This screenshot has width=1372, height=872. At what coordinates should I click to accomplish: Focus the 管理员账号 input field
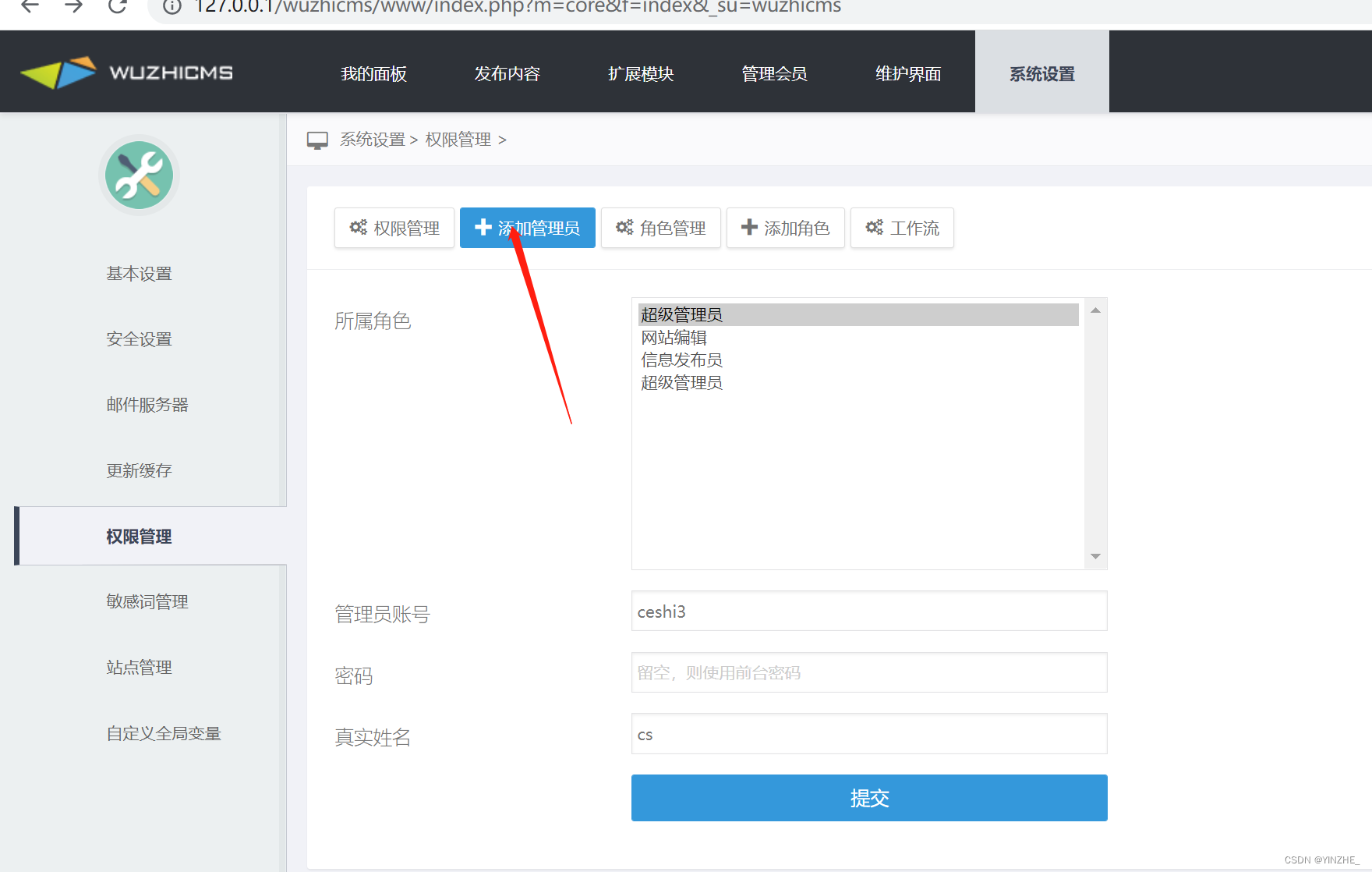pos(869,611)
